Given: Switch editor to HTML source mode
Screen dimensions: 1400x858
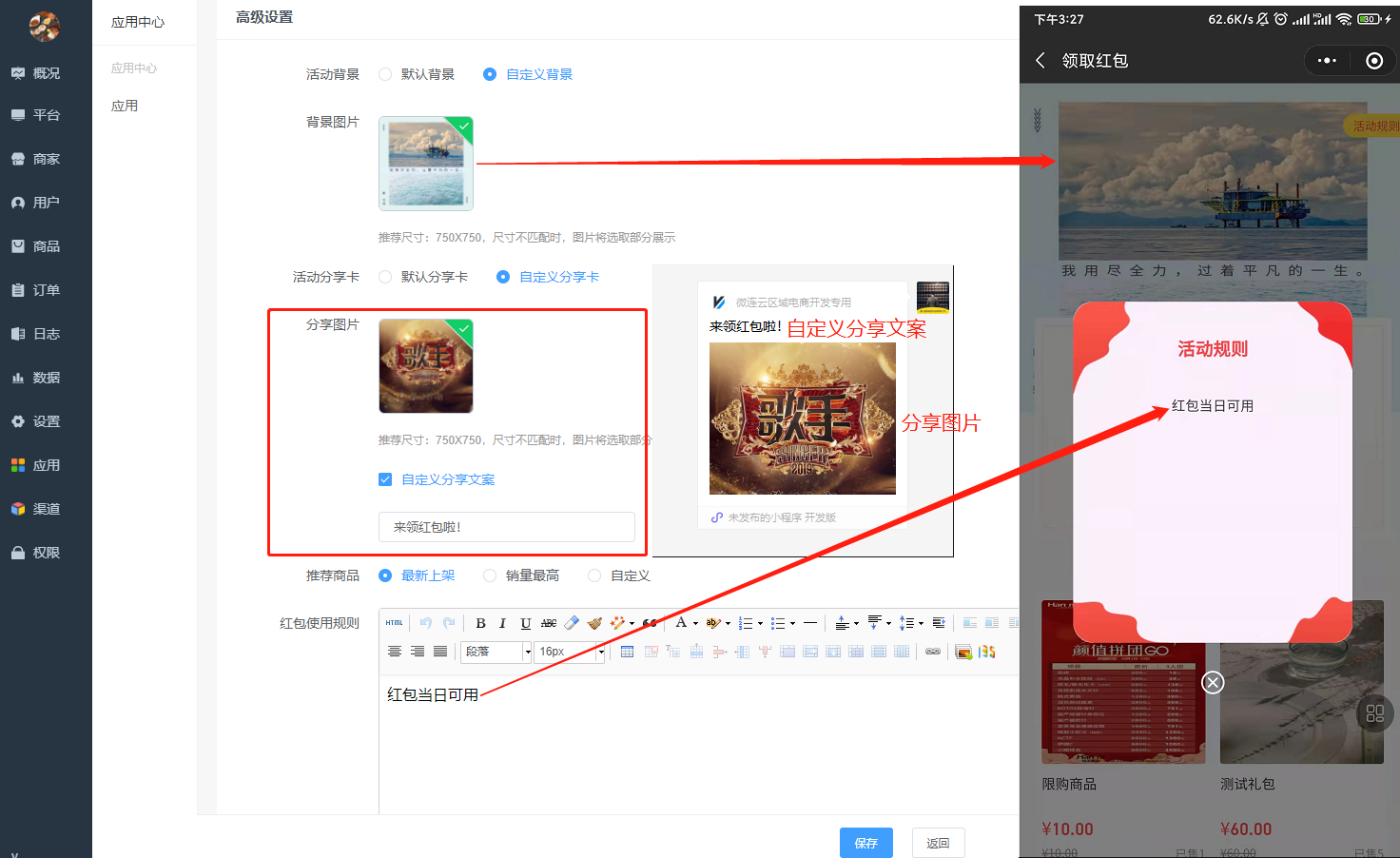Looking at the screenshot, I should coord(395,623).
